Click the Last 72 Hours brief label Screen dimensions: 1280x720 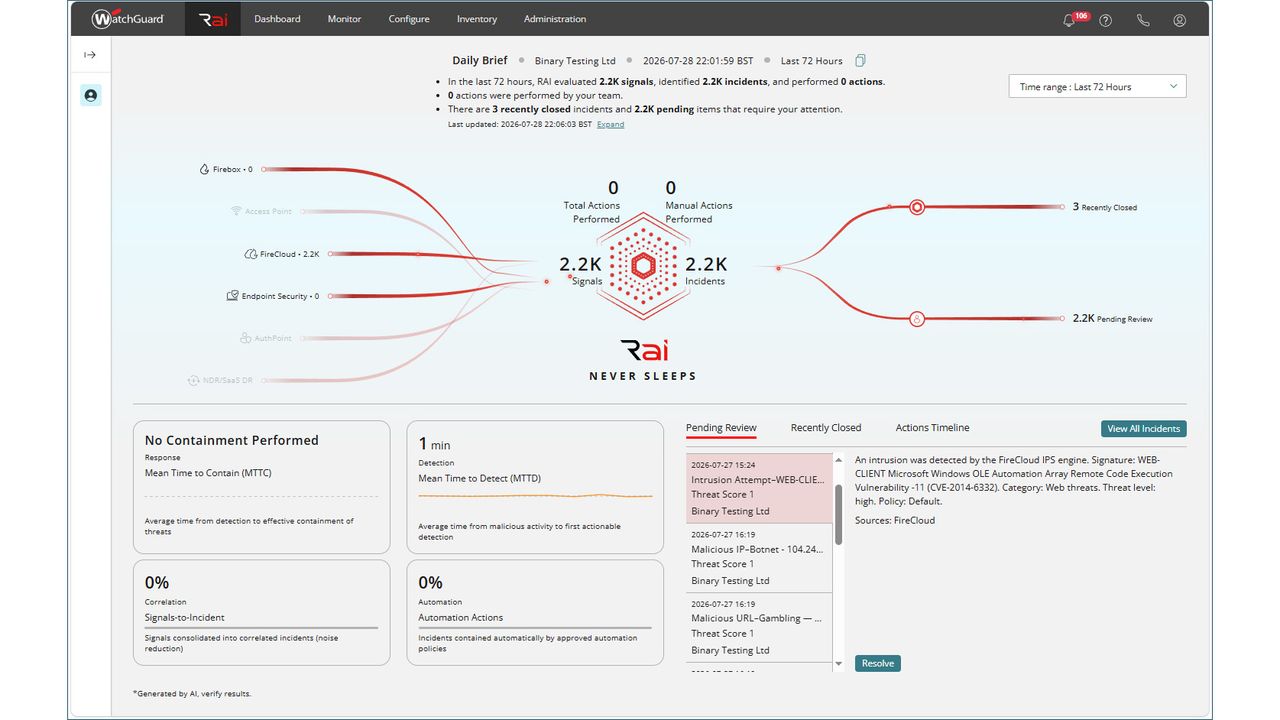[x=811, y=61]
